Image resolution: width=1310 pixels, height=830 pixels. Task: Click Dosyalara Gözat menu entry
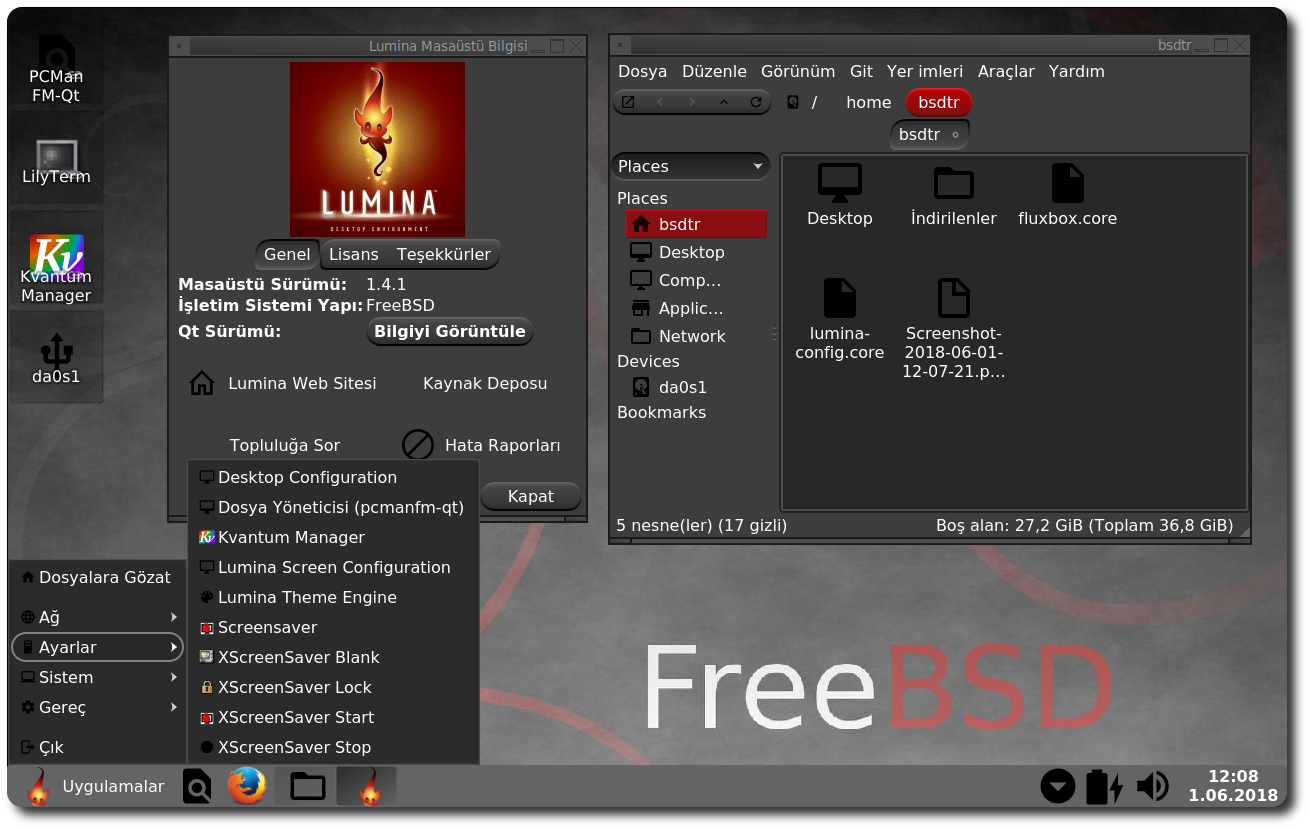[x=97, y=577]
